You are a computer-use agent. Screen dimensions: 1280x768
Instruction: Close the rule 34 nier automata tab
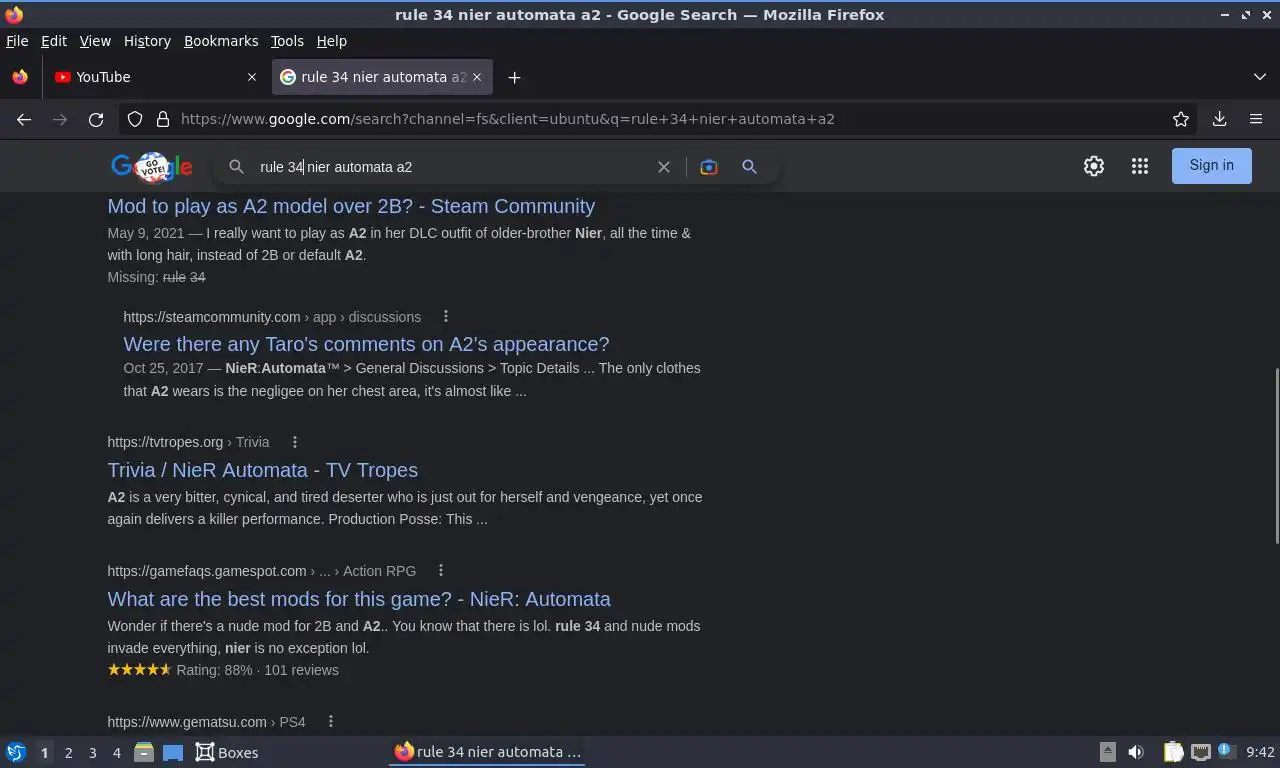coord(477,77)
